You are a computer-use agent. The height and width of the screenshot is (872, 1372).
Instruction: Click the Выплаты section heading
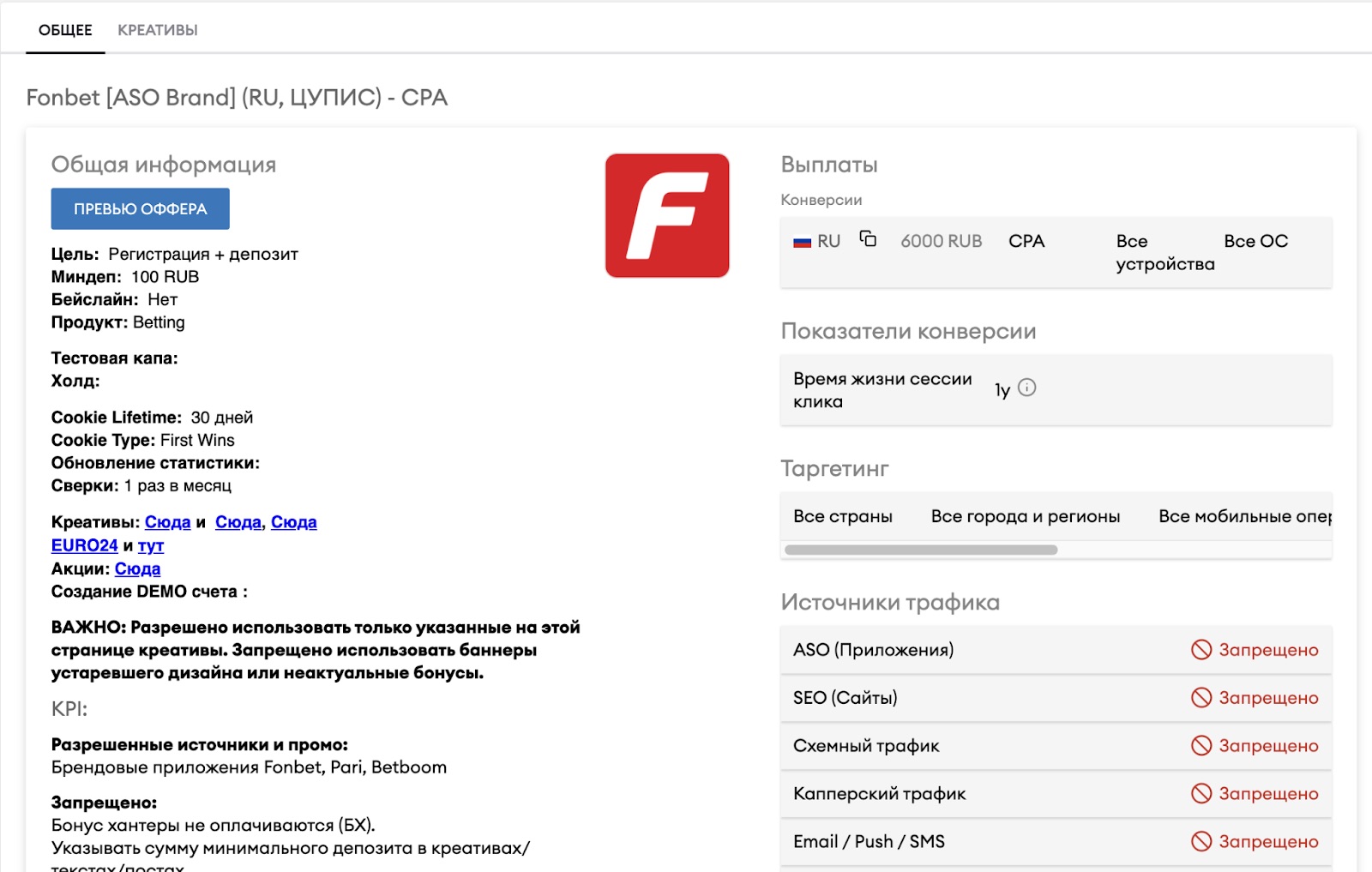[x=829, y=165]
